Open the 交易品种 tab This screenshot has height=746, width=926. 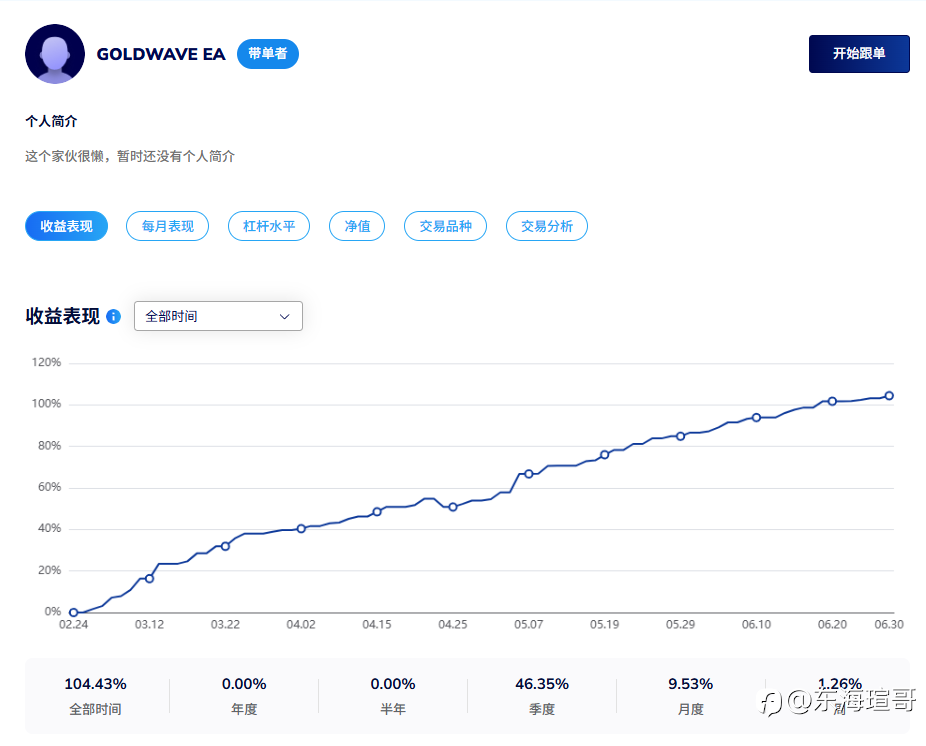(x=445, y=226)
